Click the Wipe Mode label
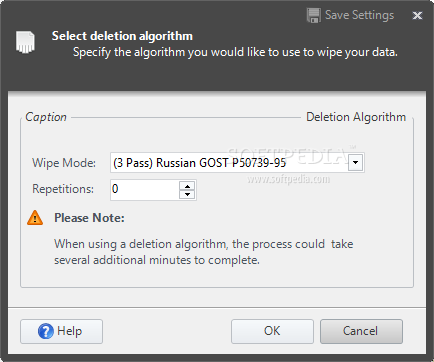Image resolution: width=434 pixels, height=362 pixels. click(x=64, y=163)
